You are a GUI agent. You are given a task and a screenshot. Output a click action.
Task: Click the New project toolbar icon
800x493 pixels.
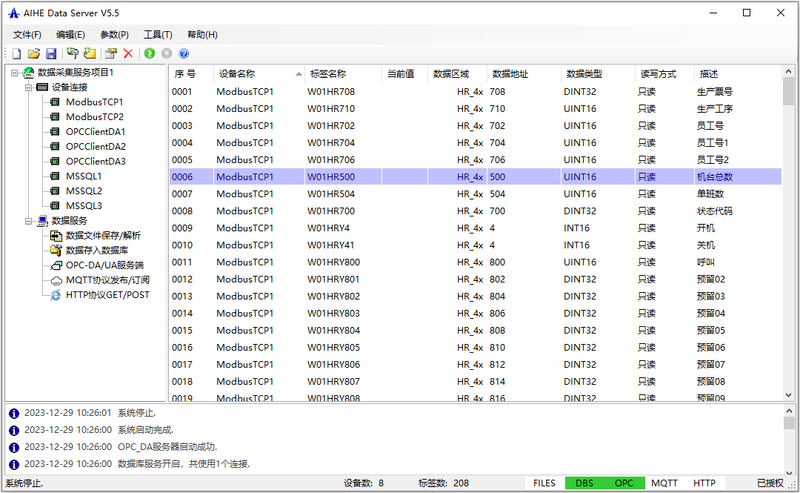[x=16, y=54]
